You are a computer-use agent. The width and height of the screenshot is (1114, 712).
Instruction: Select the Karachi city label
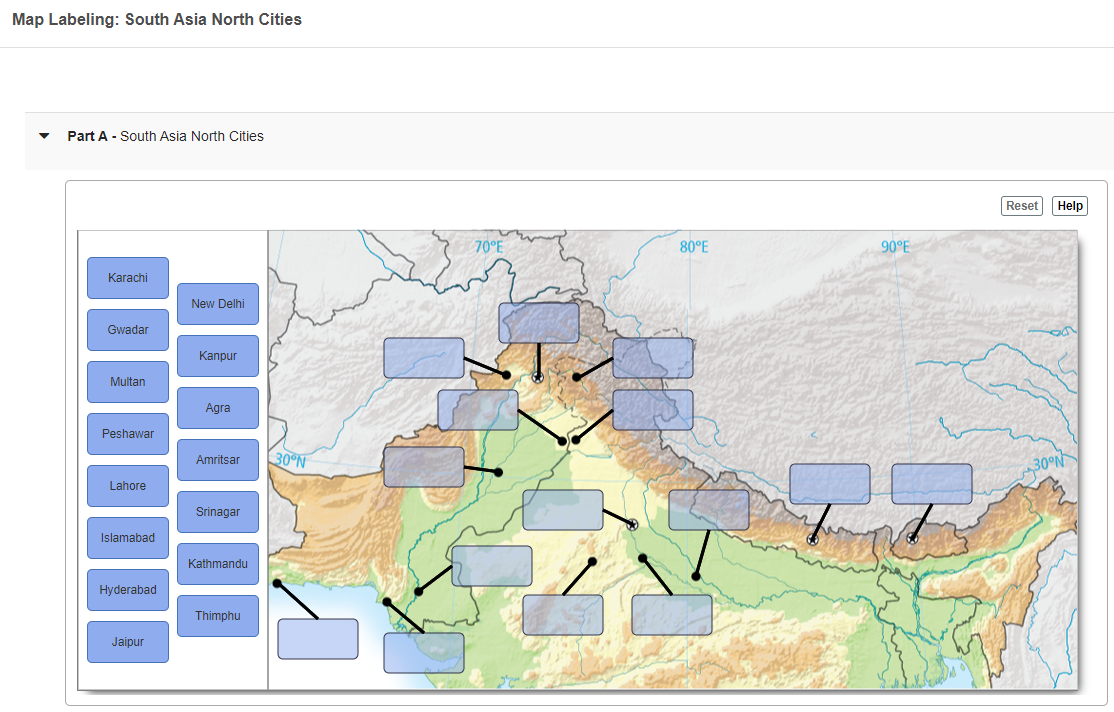tap(127, 277)
